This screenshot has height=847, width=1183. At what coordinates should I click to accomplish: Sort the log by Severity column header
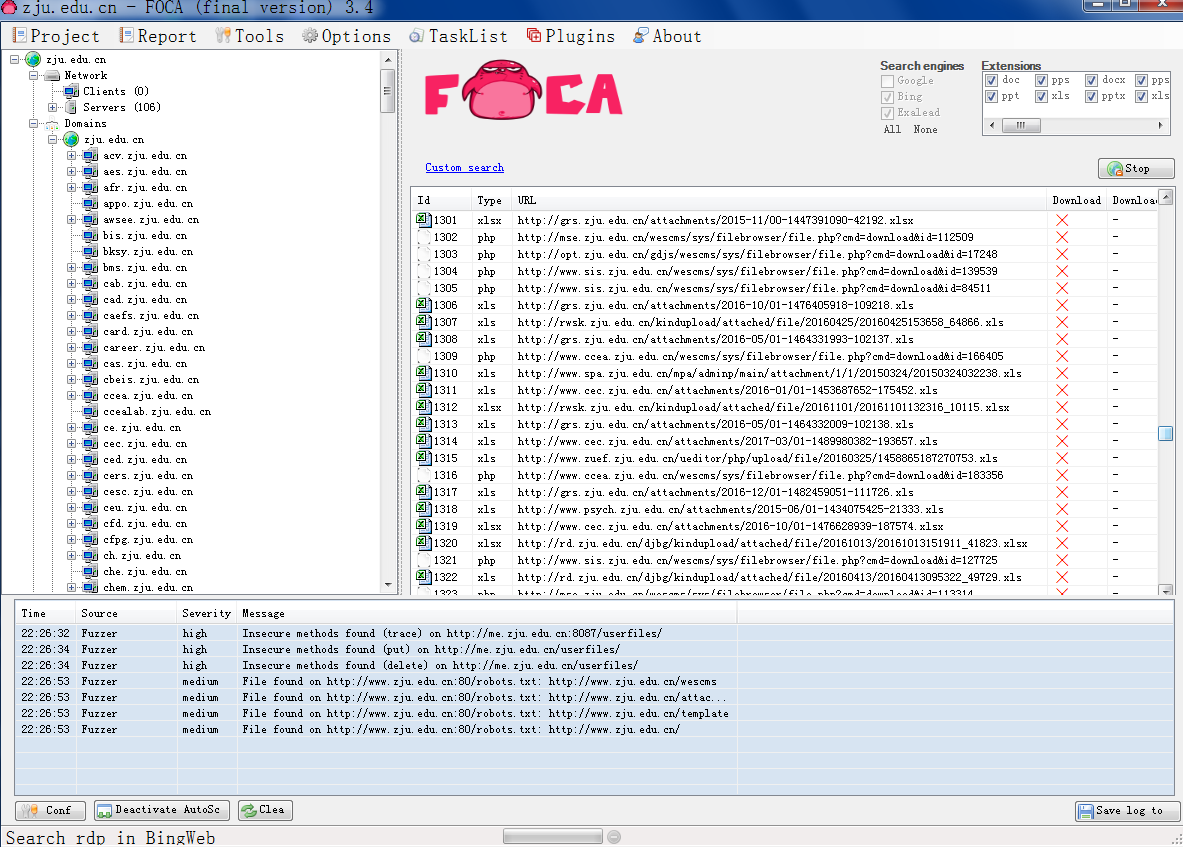(x=207, y=614)
